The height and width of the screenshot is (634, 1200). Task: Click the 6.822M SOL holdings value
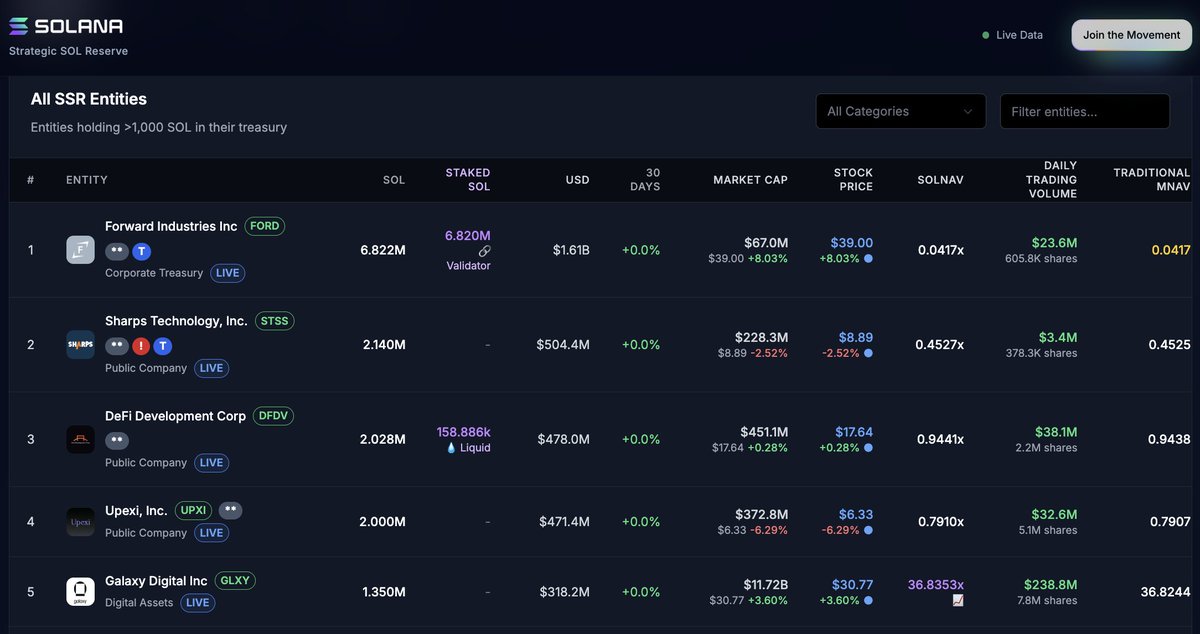[x=383, y=250]
